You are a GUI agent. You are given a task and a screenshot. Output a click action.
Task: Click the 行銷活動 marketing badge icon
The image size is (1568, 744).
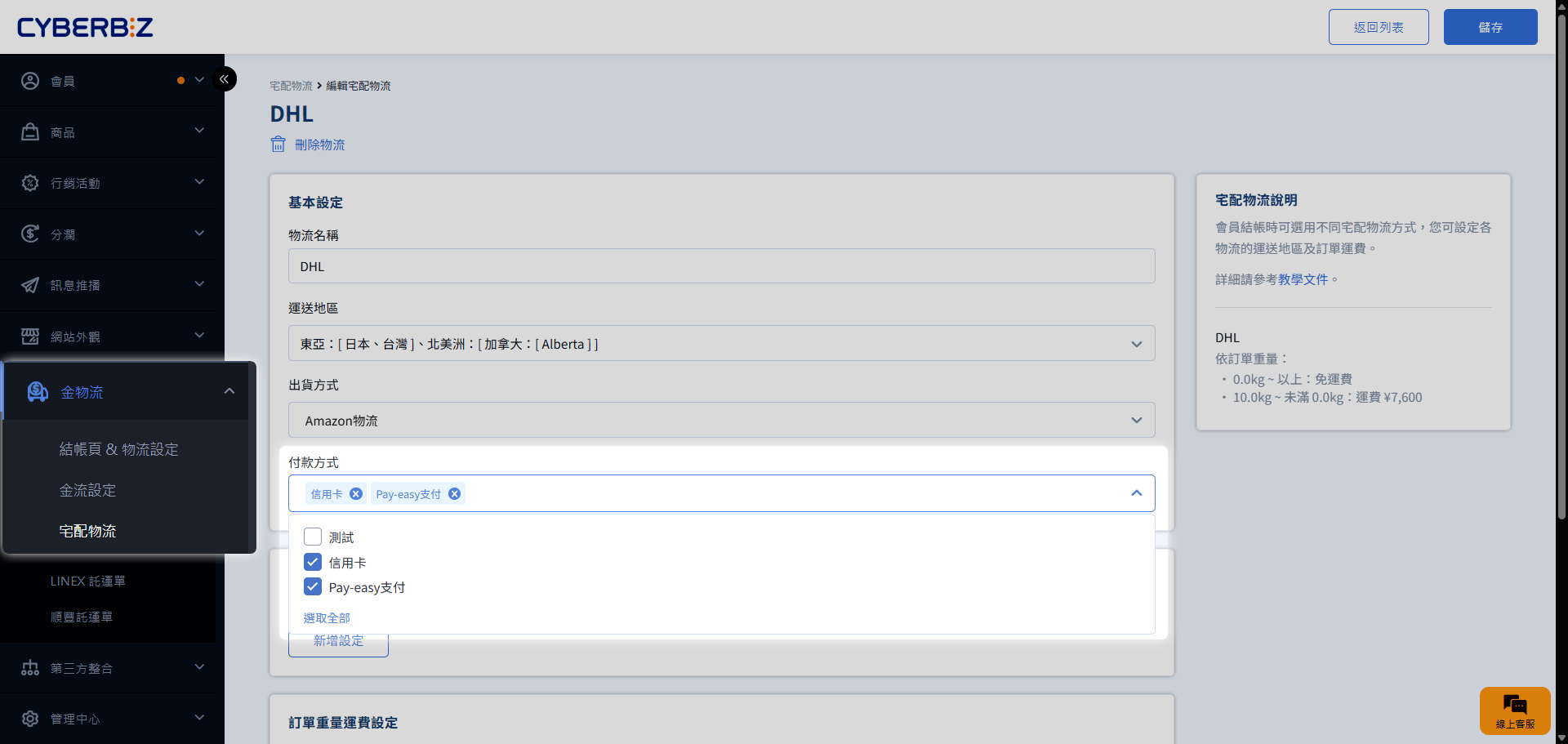[x=30, y=183]
